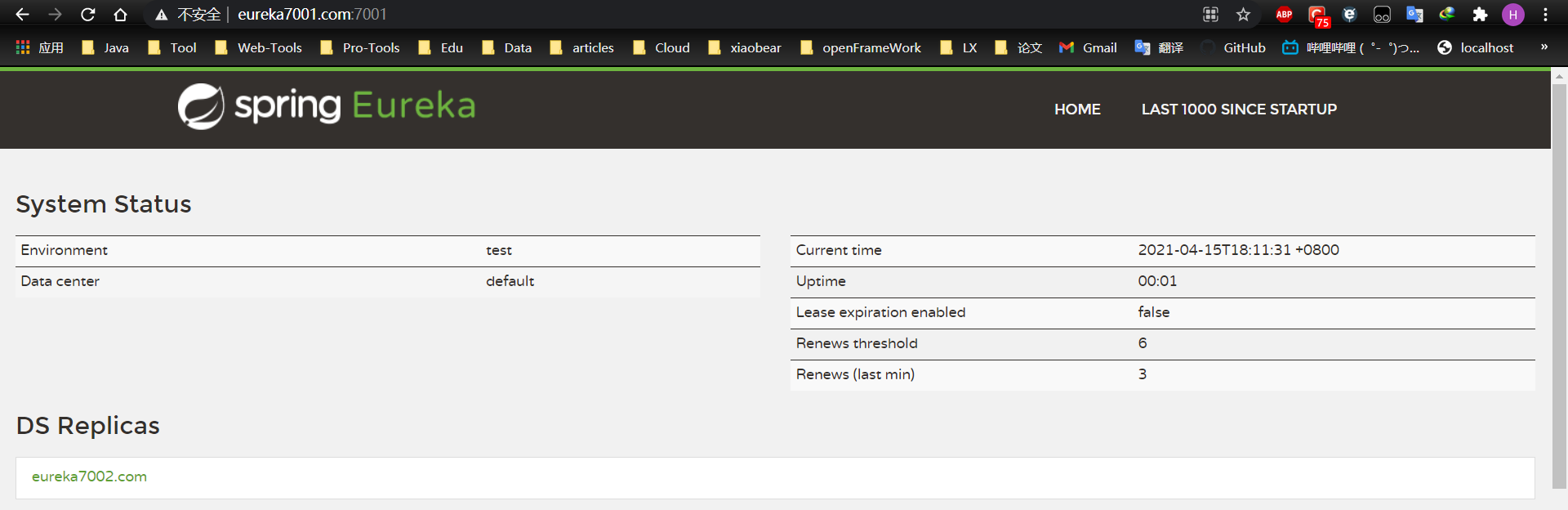Select the Data center value 'default'

coord(510,281)
